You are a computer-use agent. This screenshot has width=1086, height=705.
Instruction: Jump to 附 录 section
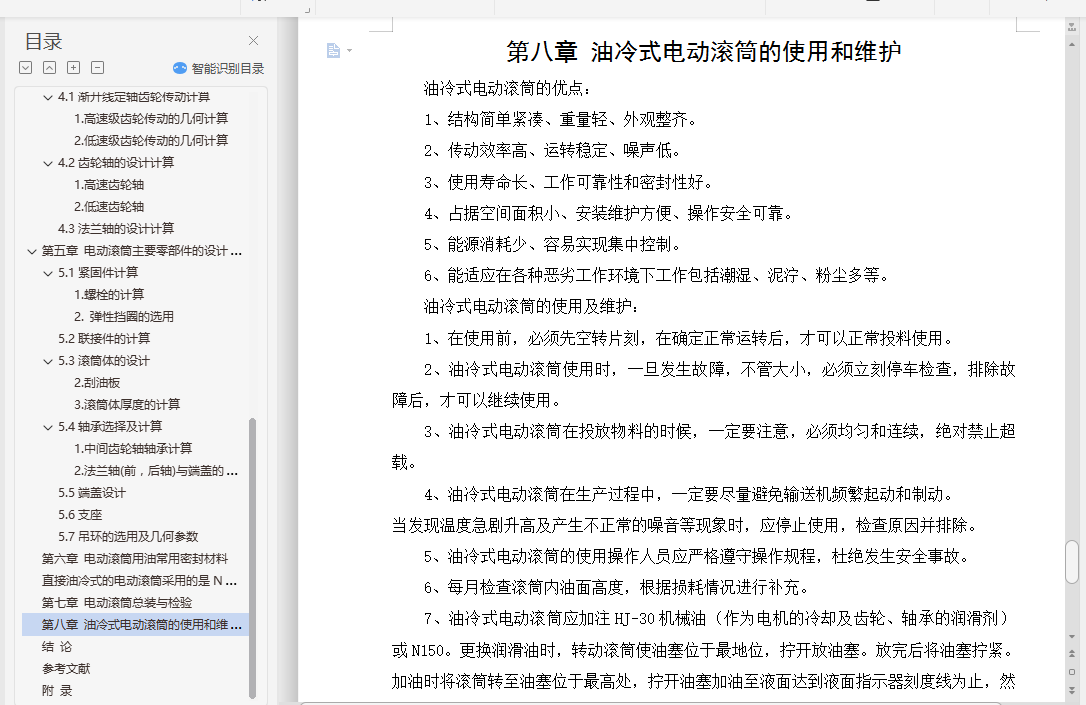coord(56,690)
